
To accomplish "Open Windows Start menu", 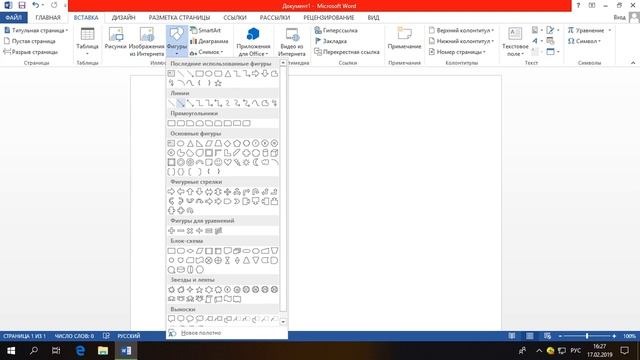I will (11, 351).
